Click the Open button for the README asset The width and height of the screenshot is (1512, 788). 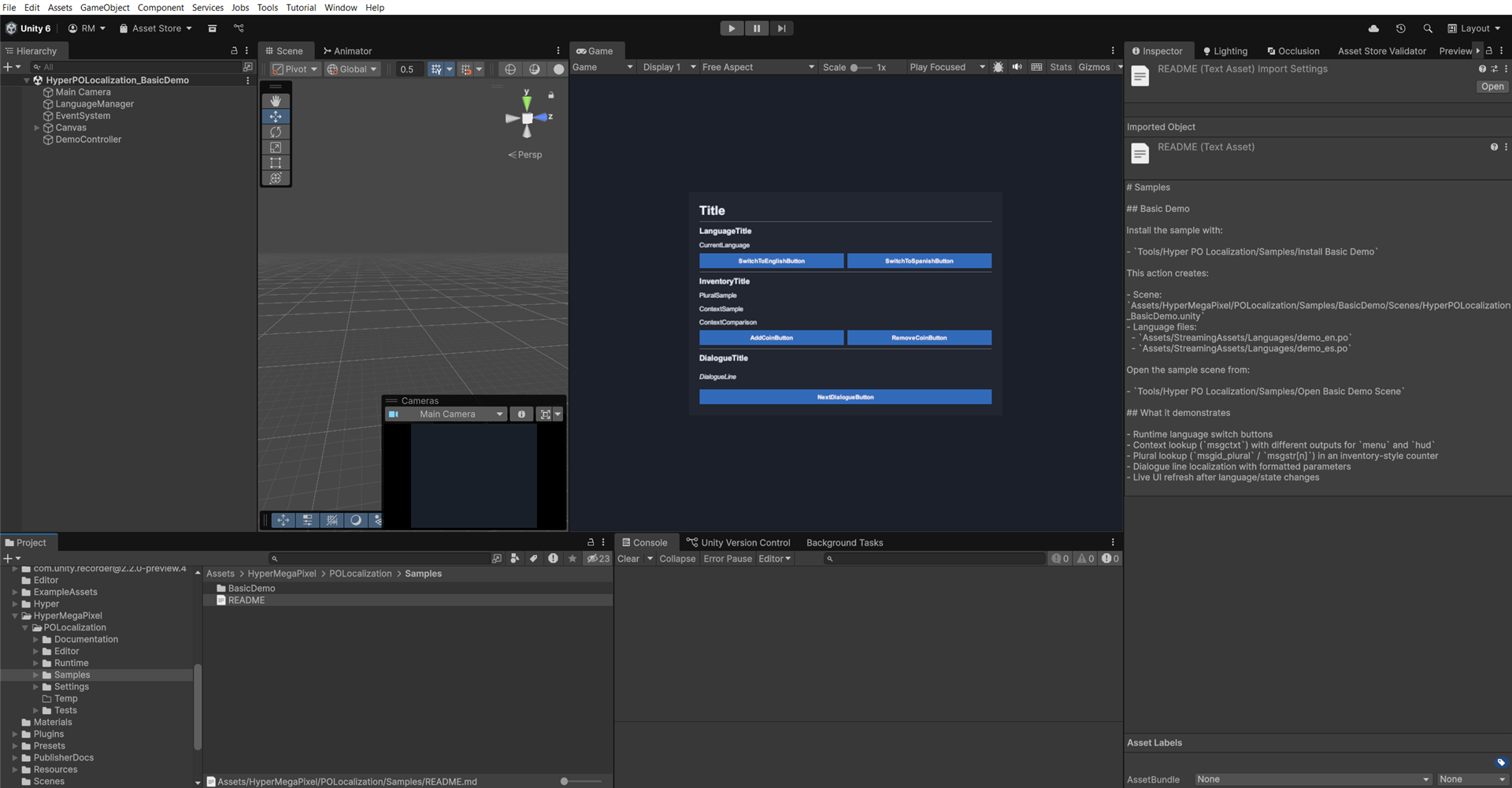coord(1492,86)
